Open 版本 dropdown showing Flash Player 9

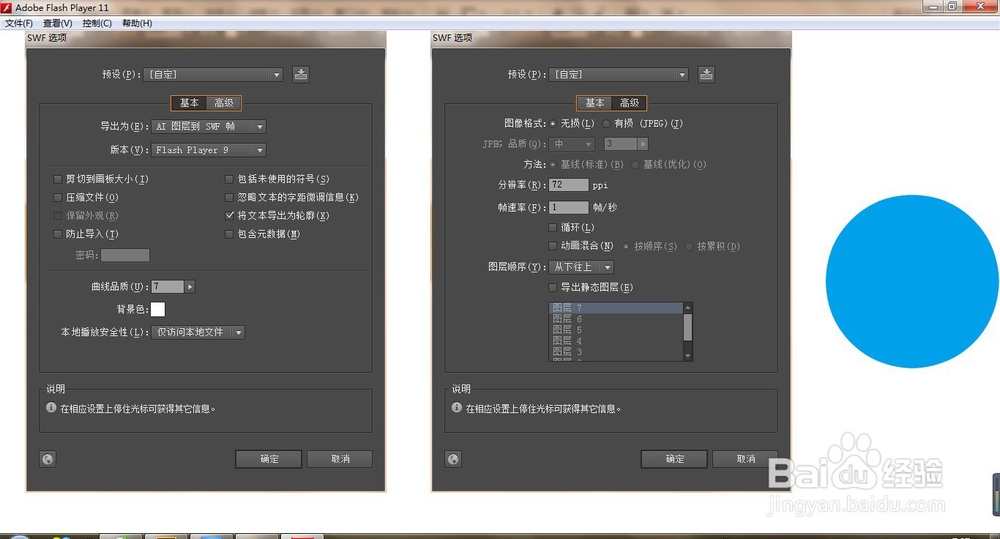209,150
